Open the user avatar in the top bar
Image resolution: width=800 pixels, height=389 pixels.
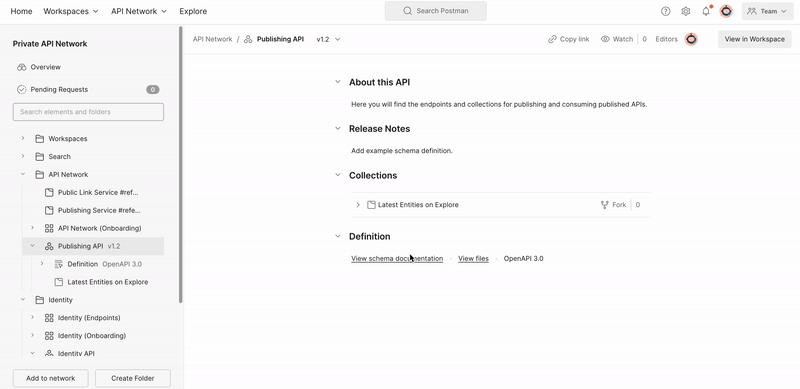(x=726, y=11)
